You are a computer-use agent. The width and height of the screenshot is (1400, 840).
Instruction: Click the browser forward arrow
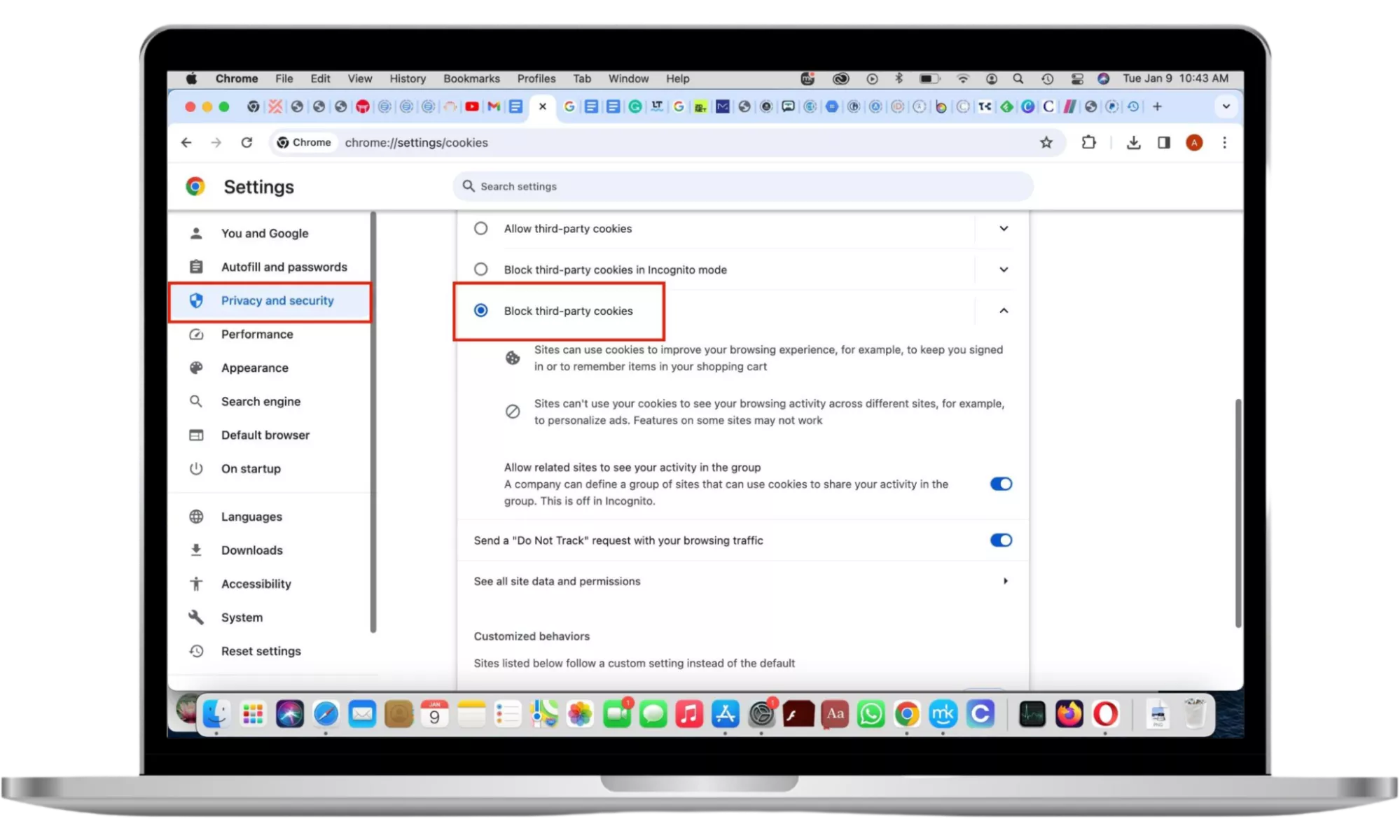point(216,143)
